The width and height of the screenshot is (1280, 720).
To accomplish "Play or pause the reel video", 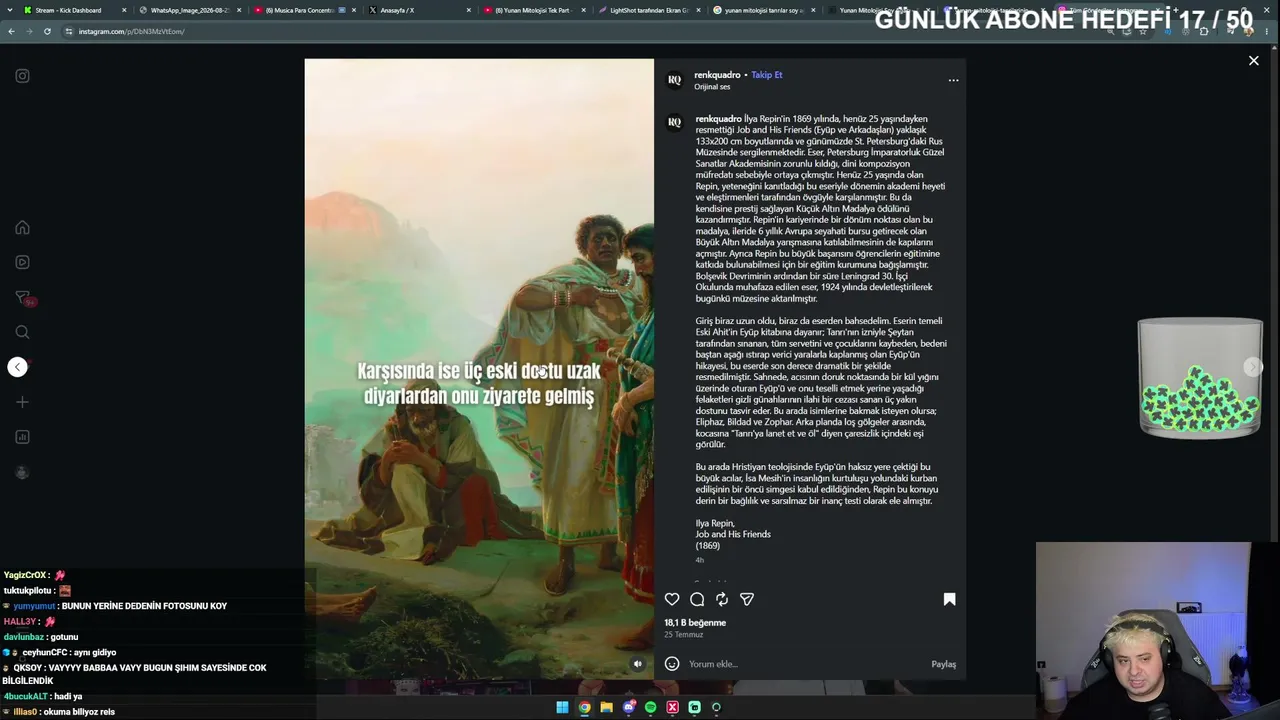I will click(x=479, y=369).
